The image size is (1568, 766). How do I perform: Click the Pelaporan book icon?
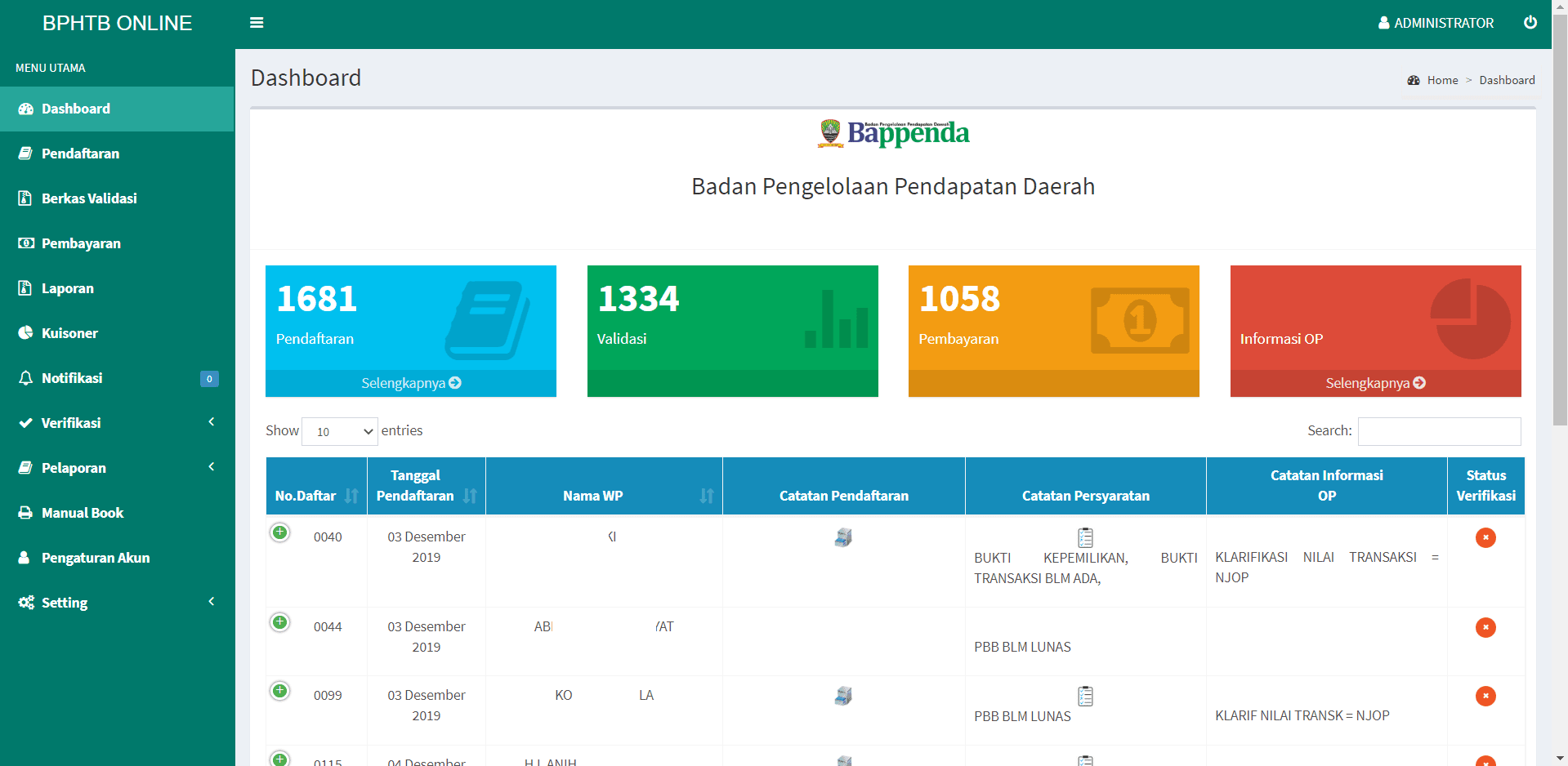click(x=26, y=468)
